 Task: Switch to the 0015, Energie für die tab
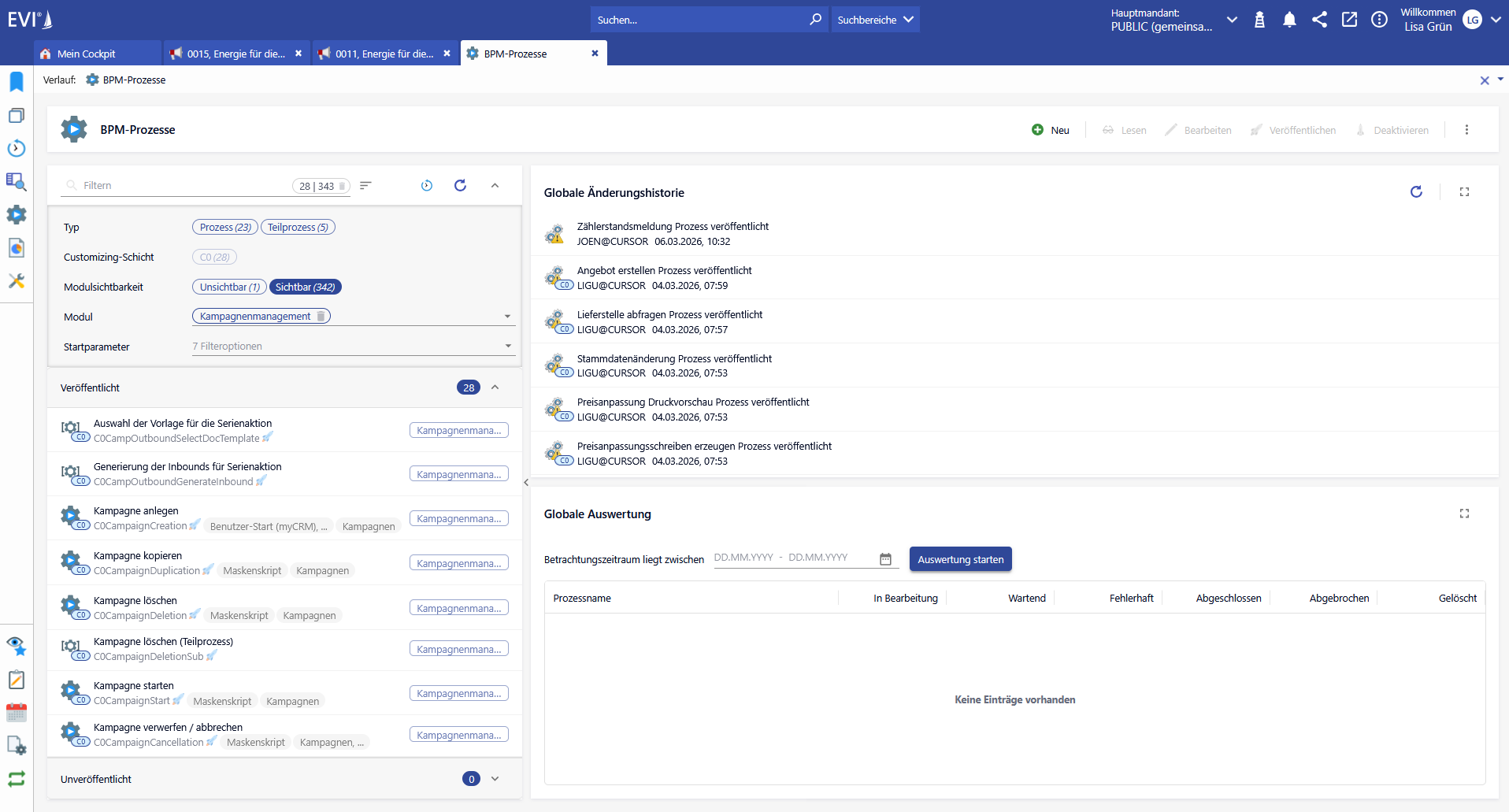click(235, 54)
